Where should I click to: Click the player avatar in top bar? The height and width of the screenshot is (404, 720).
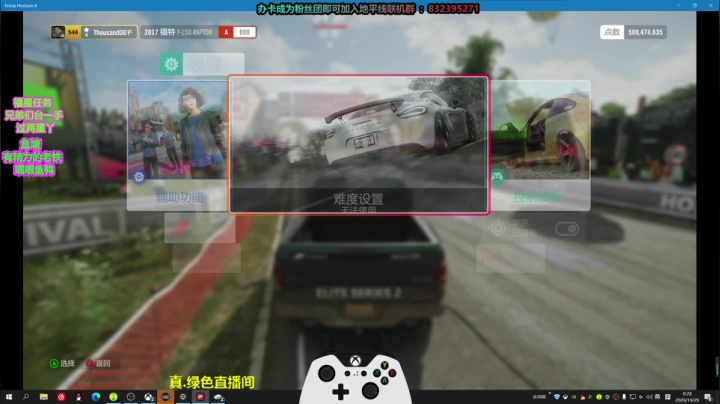pos(58,32)
